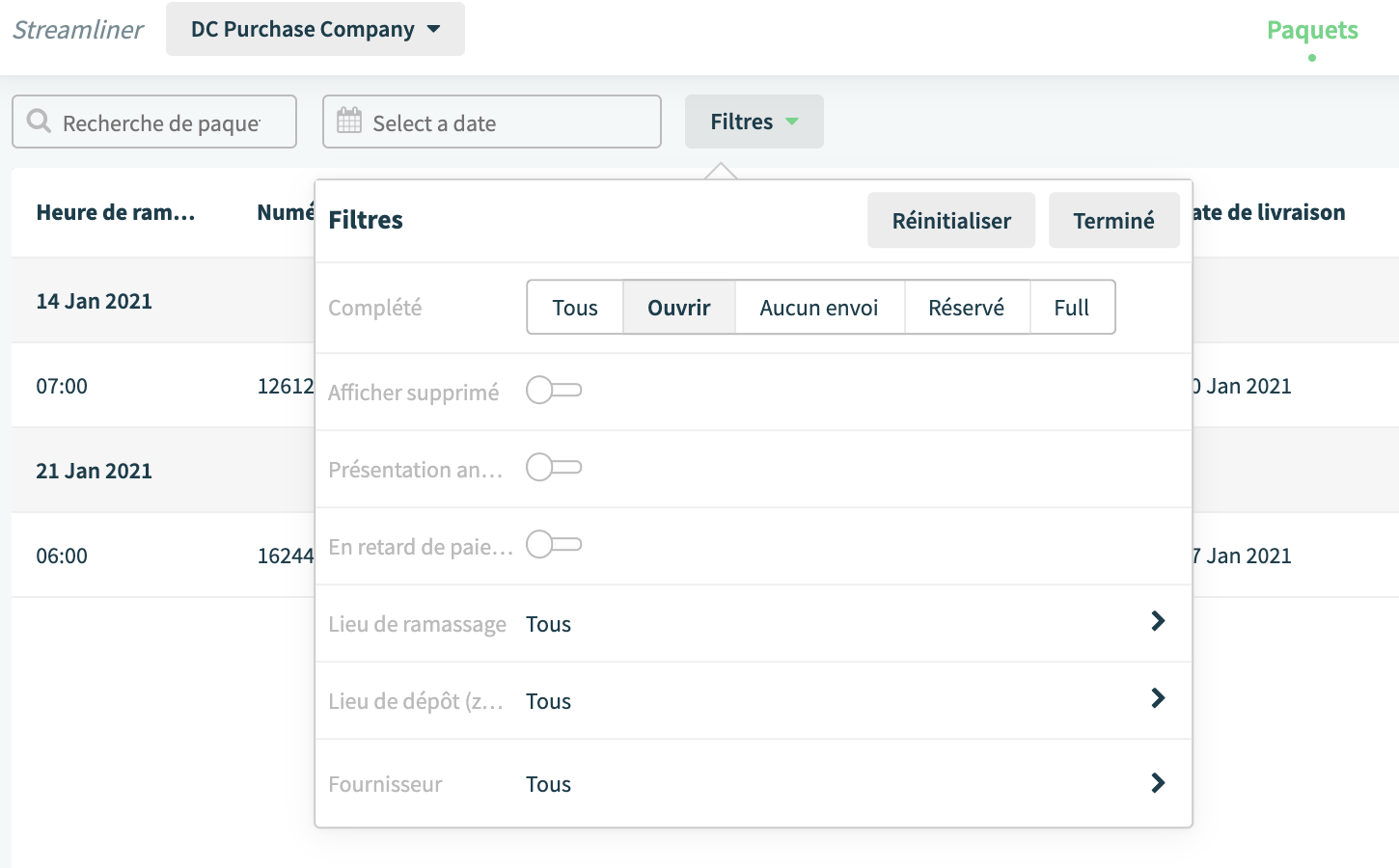The width and height of the screenshot is (1399, 868).
Task: Click the Filtres green caret icon
Action: point(792,122)
